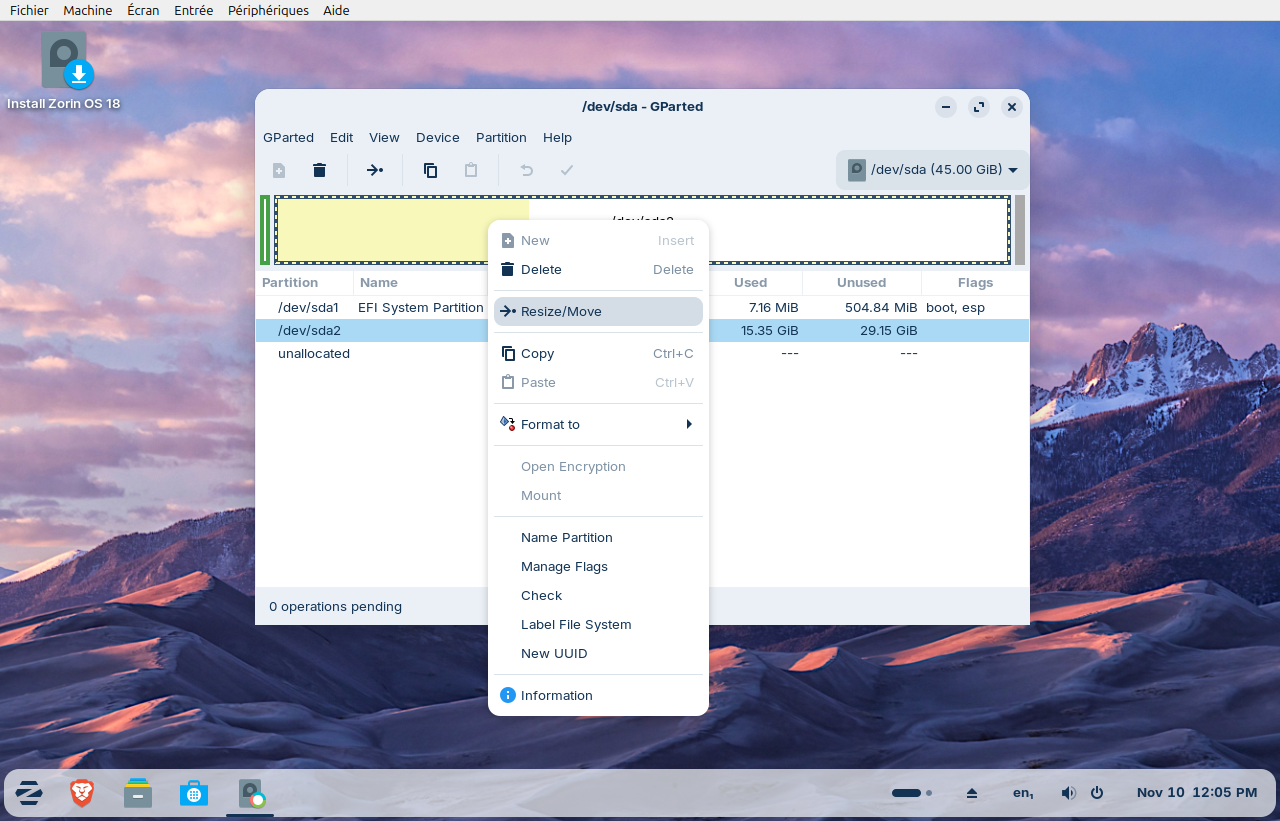Open the Périphériques menu of the VM window
The image size is (1280, 821).
point(268,10)
